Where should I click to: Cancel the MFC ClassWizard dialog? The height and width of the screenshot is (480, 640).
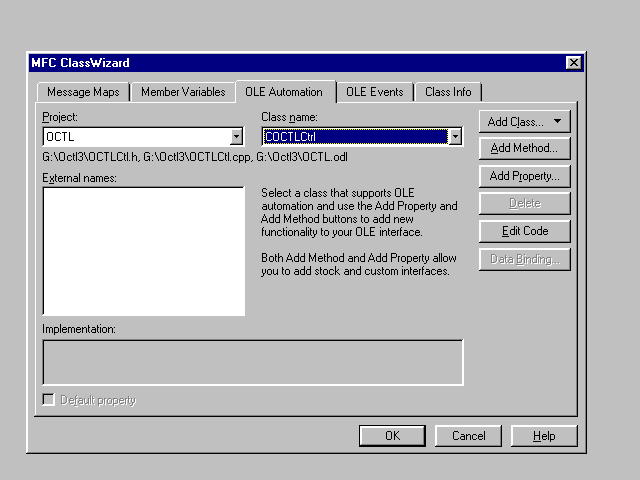pyautogui.click(x=468, y=436)
